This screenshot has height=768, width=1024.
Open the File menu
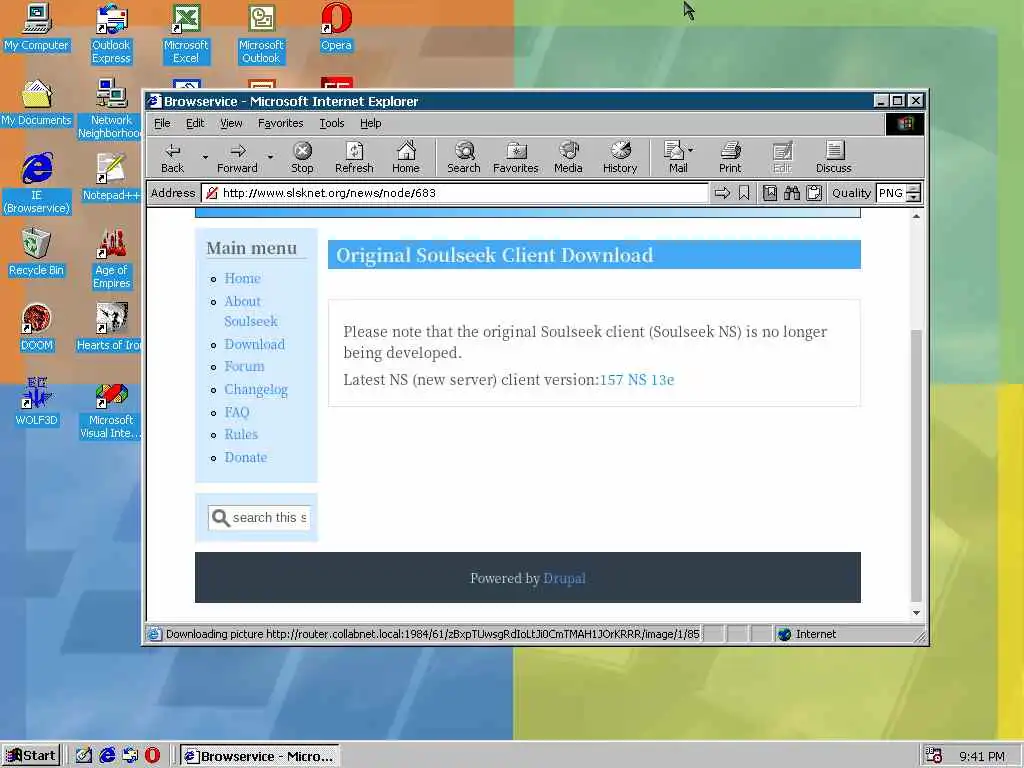pyautogui.click(x=162, y=123)
